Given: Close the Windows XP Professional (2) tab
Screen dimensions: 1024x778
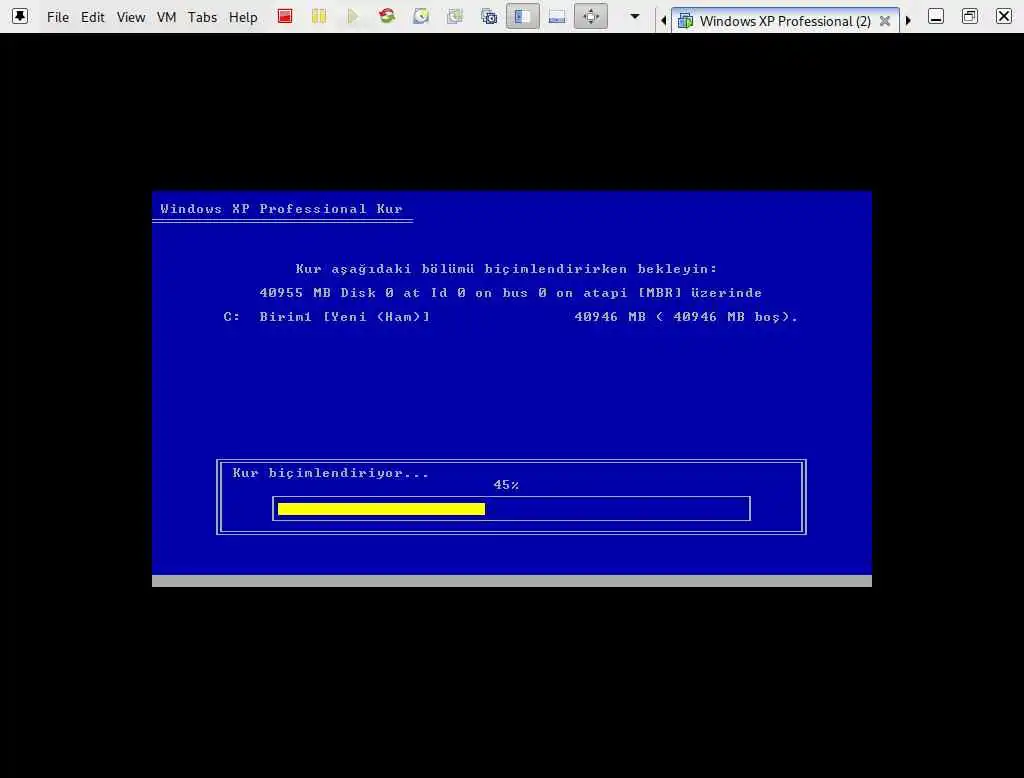Looking at the screenshot, I should coord(885,21).
